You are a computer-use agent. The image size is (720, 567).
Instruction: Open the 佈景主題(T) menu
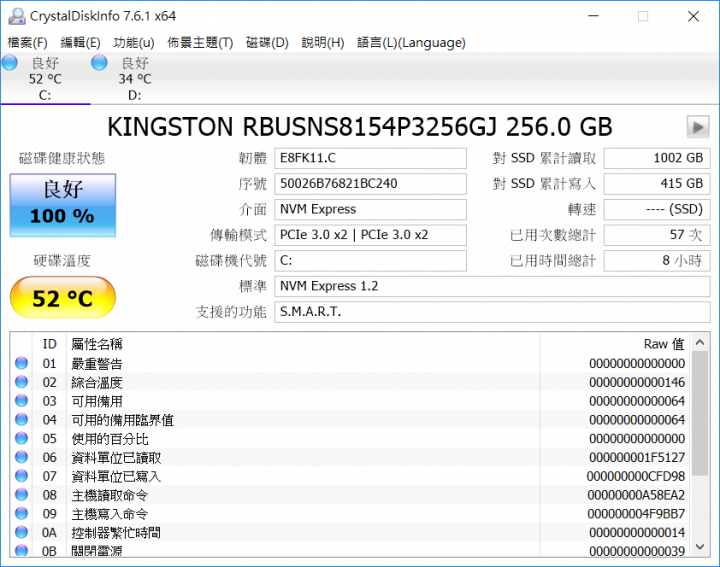pyautogui.click(x=200, y=43)
